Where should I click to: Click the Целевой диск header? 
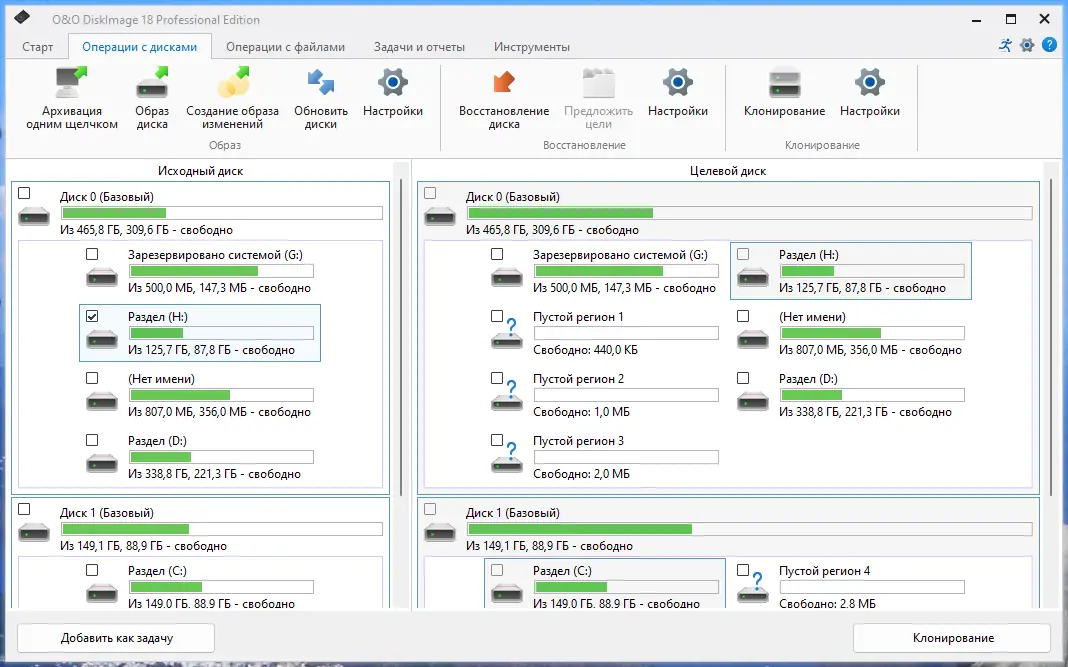tap(728, 171)
